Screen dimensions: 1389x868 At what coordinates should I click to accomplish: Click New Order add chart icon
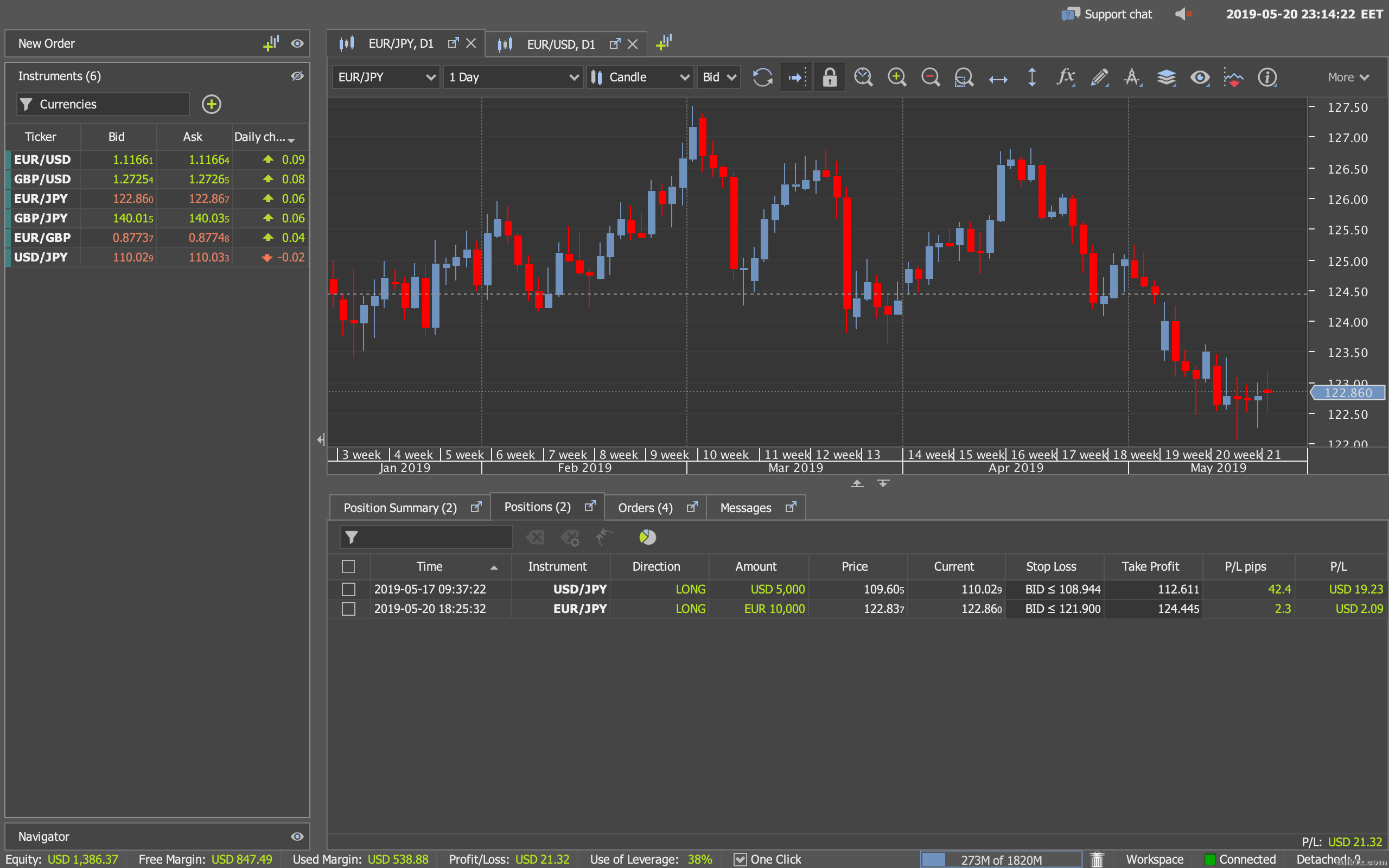pyautogui.click(x=271, y=43)
